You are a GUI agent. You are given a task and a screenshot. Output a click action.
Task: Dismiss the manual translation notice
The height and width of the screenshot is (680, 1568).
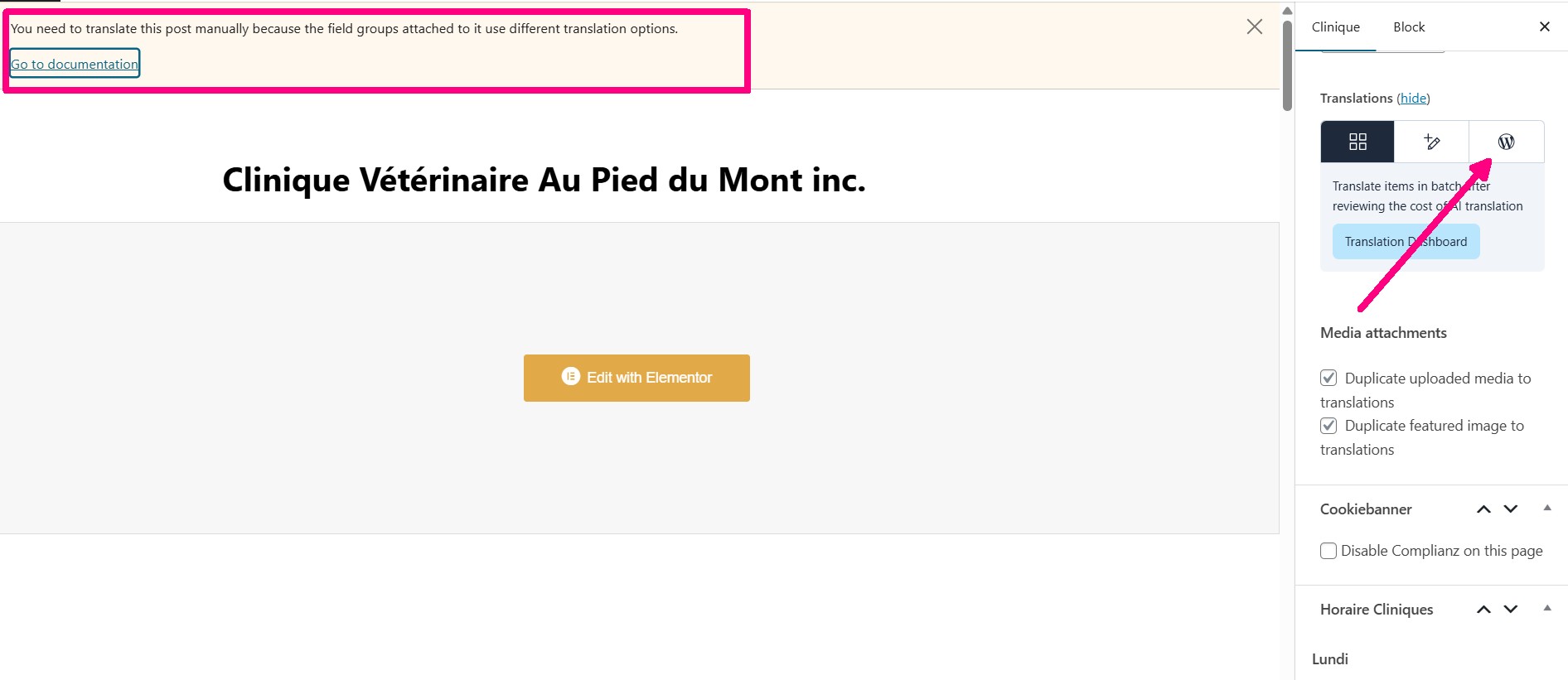pos(1254,27)
